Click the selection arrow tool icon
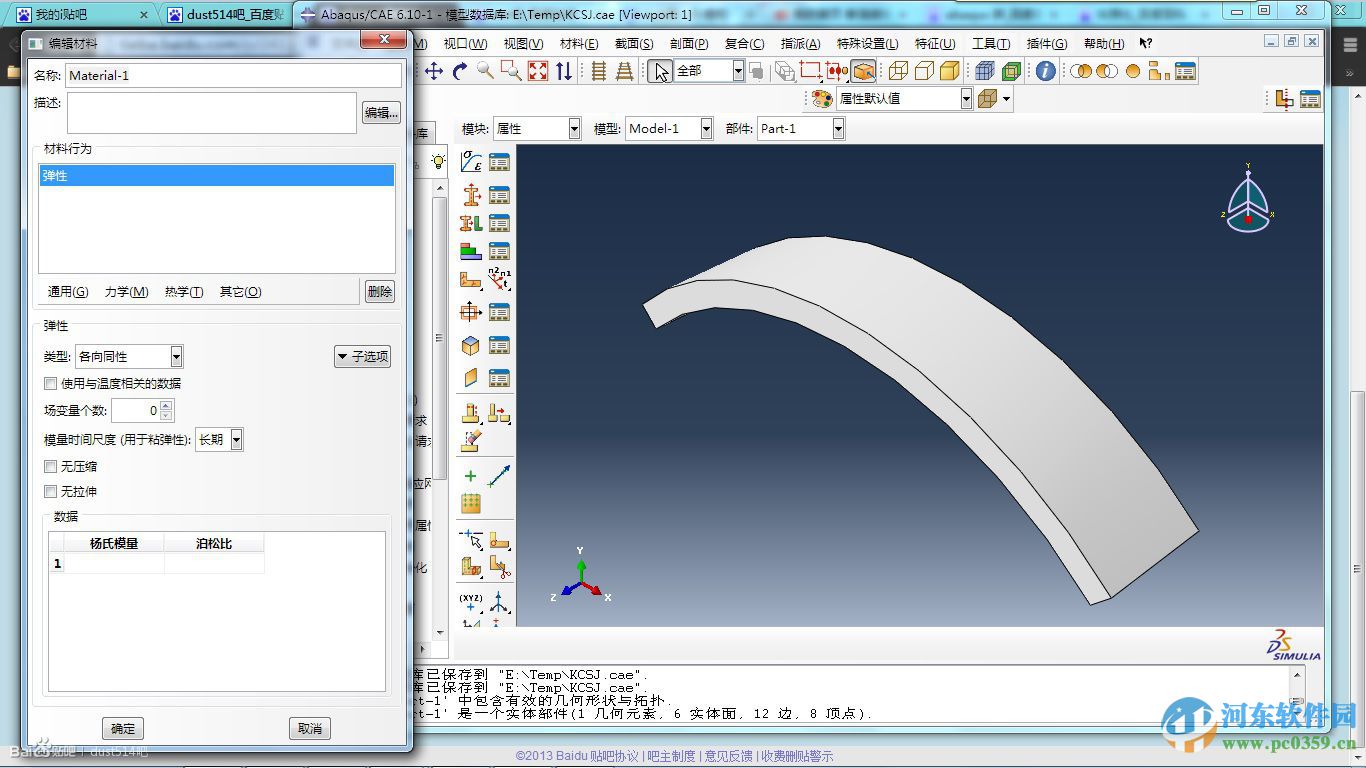Viewport: 1366px width, 768px height. click(659, 71)
